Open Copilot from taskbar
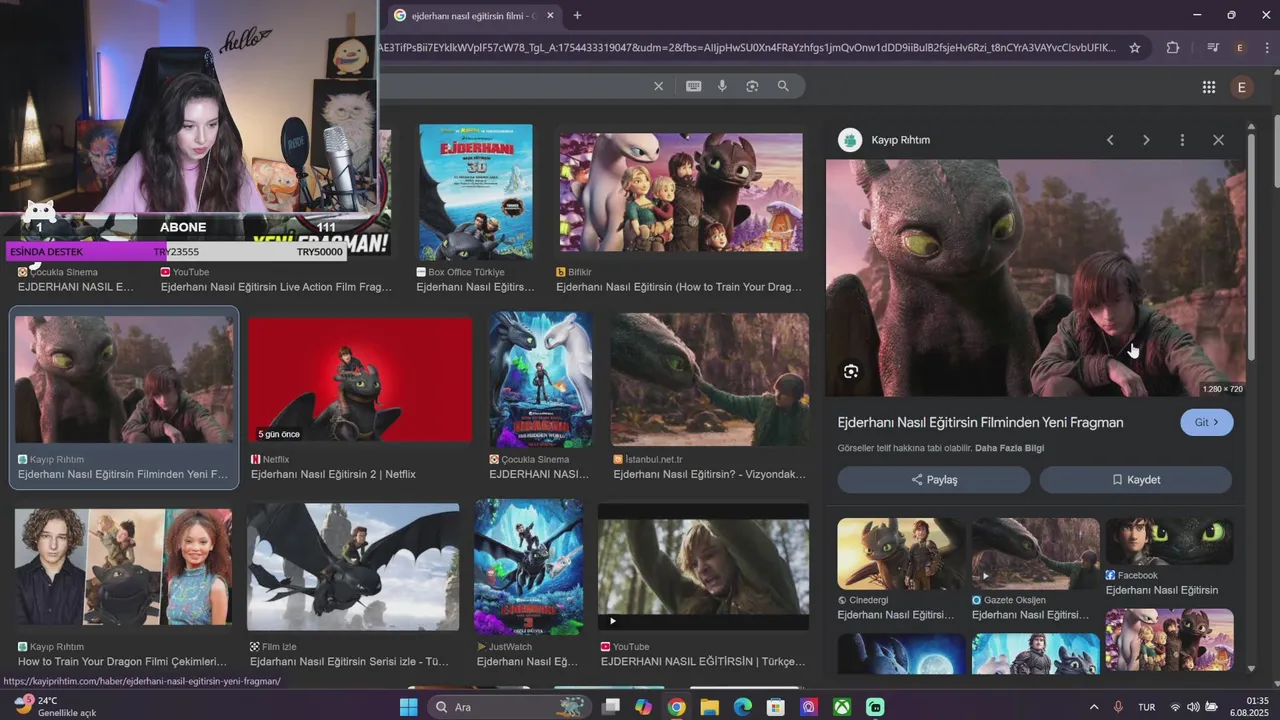This screenshot has height=720, width=1280. pos(643,707)
